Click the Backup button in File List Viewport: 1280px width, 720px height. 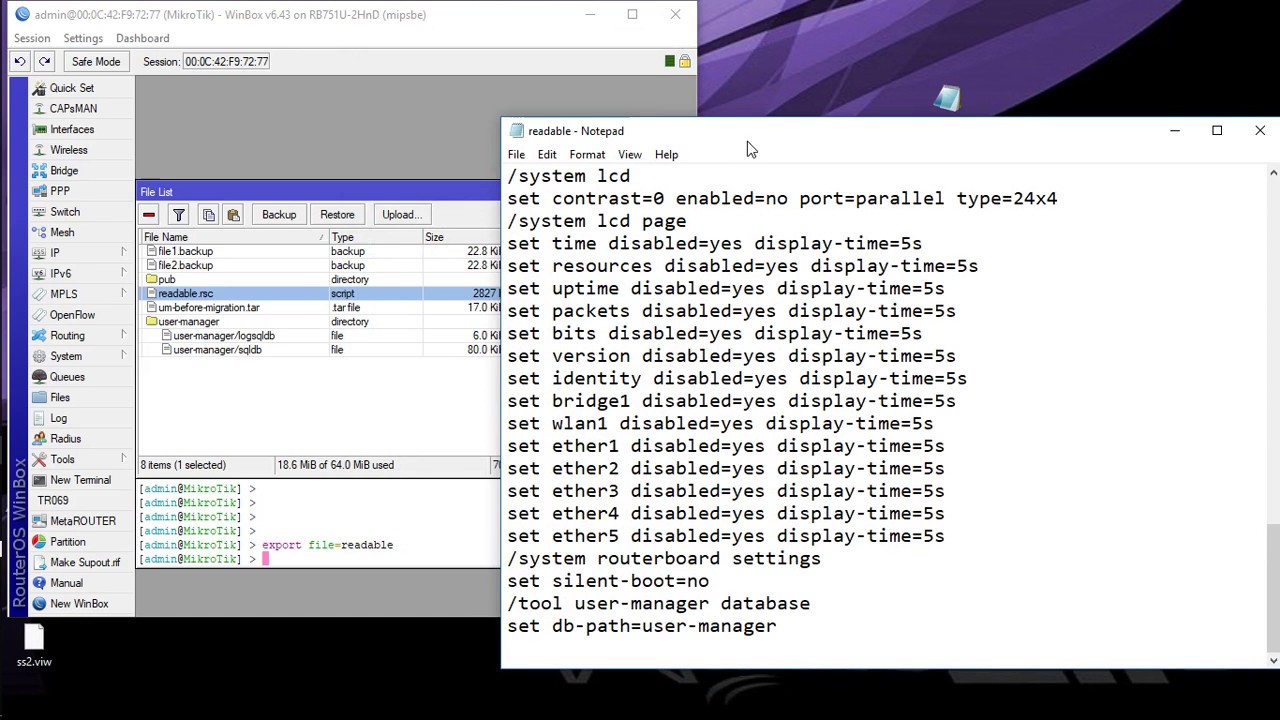279,214
